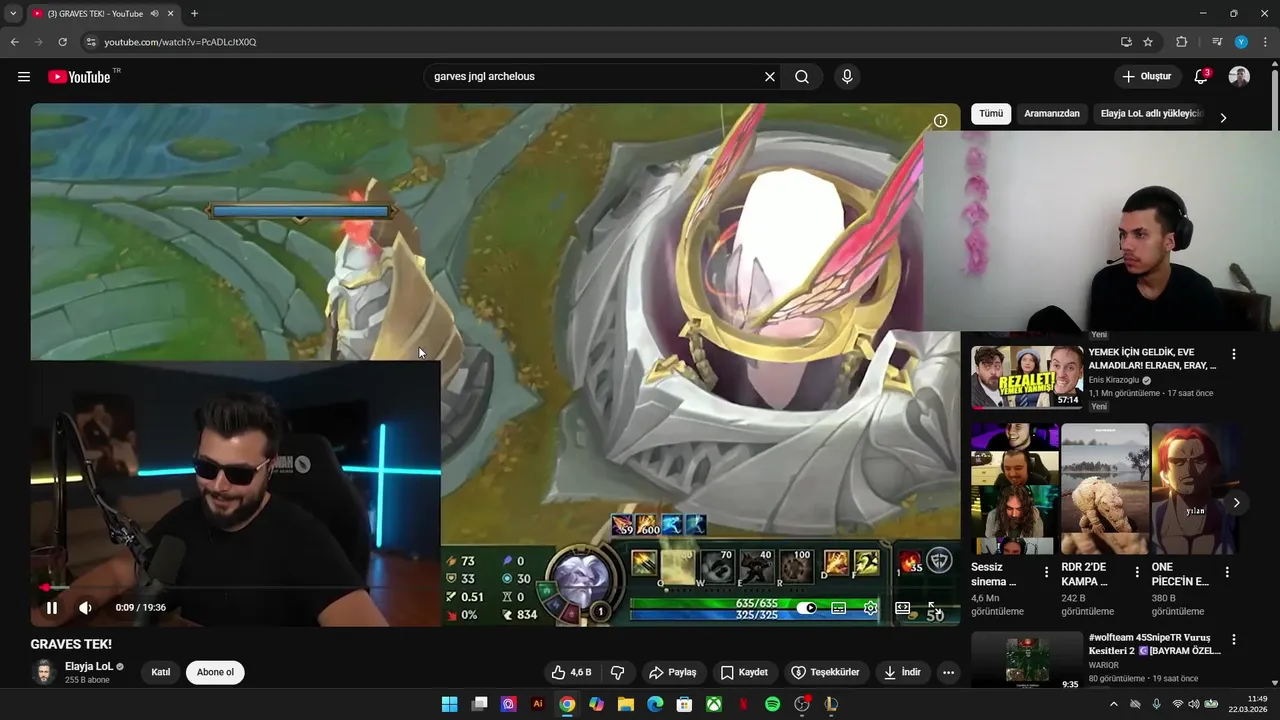Open Spotify from taskbar
The image size is (1280, 720).
point(772,704)
